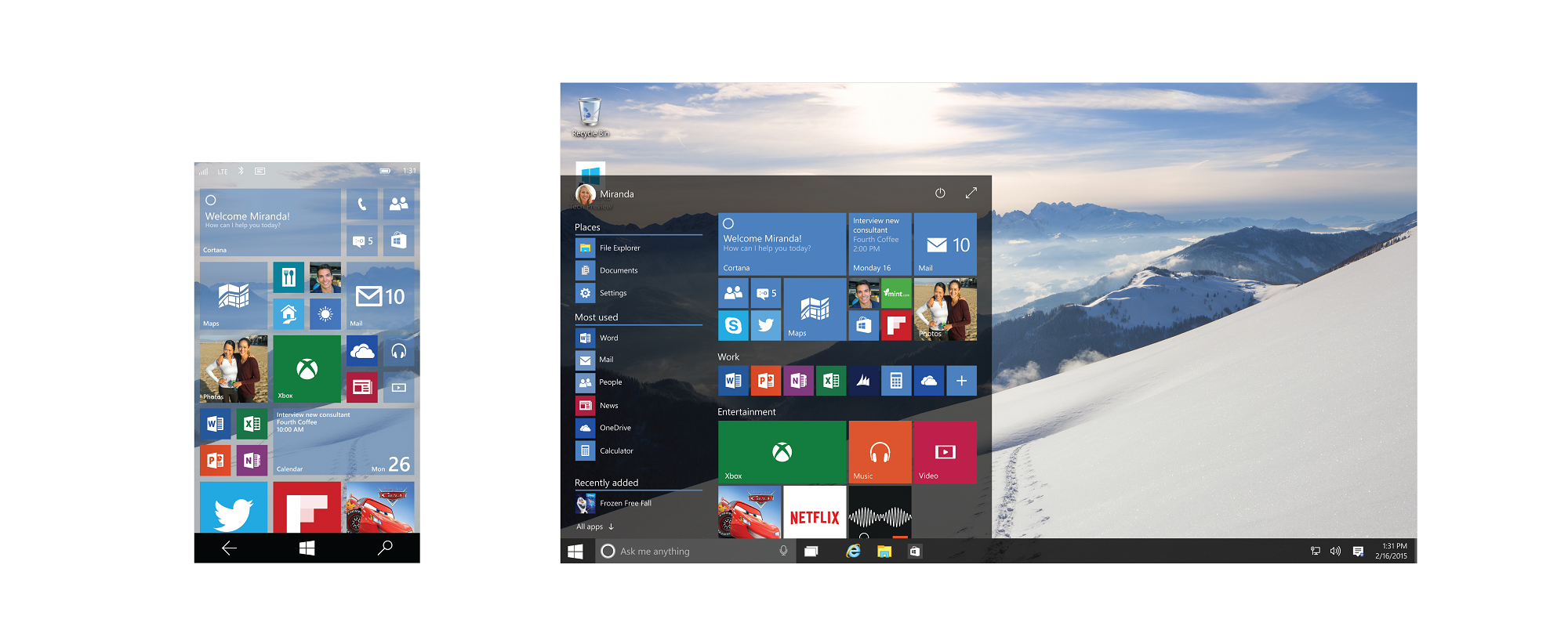This screenshot has width=1568, height=626.
Task: Expand the All apps list
Action: pyautogui.click(x=595, y=526)
